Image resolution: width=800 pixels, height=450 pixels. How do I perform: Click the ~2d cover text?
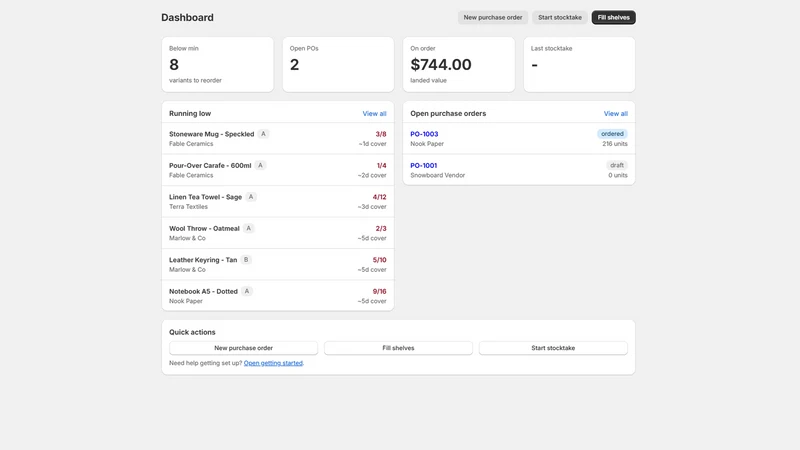click(x=372, y=176)
